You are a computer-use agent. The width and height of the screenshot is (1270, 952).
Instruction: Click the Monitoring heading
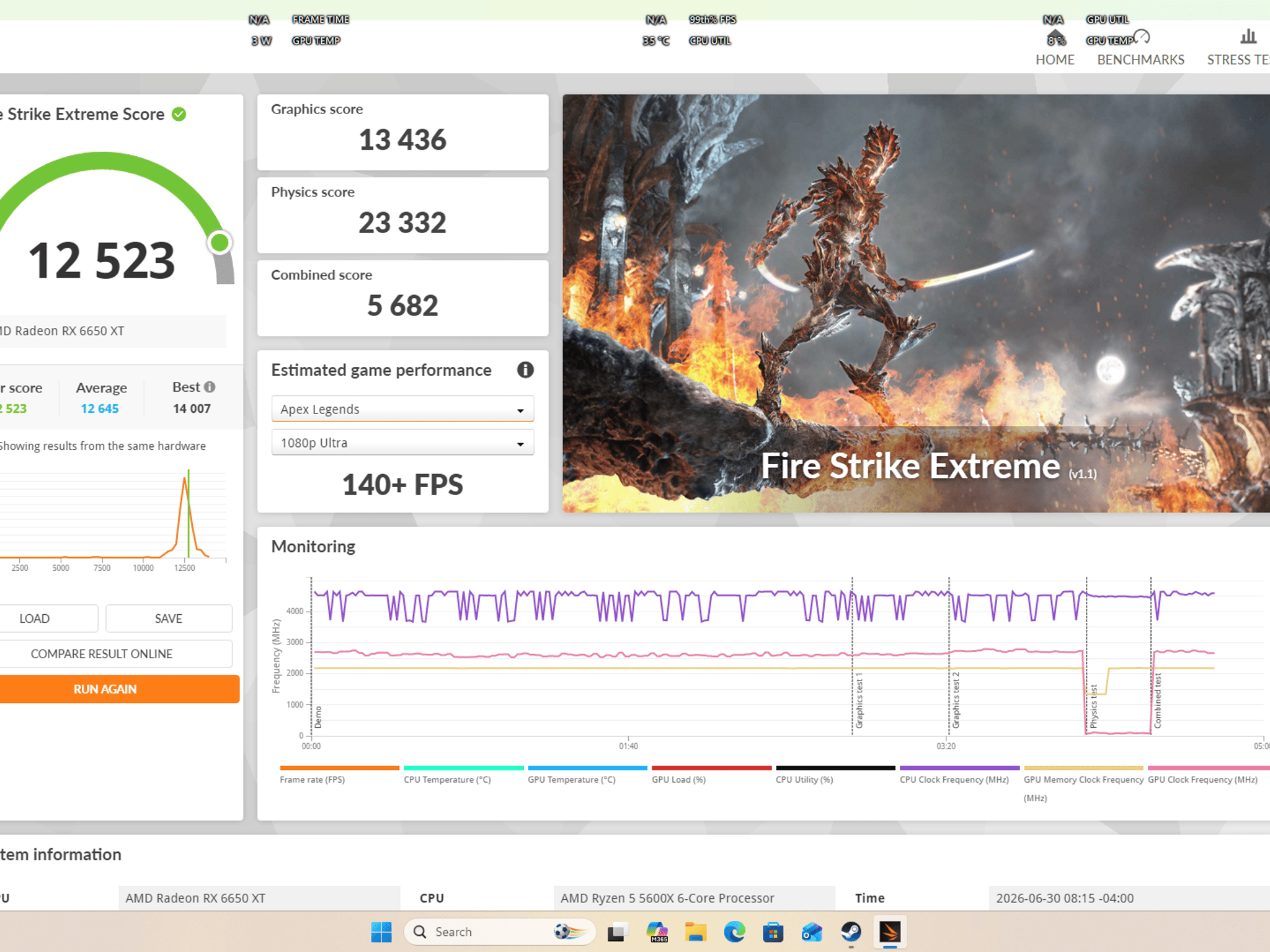[x=313, y=546]
